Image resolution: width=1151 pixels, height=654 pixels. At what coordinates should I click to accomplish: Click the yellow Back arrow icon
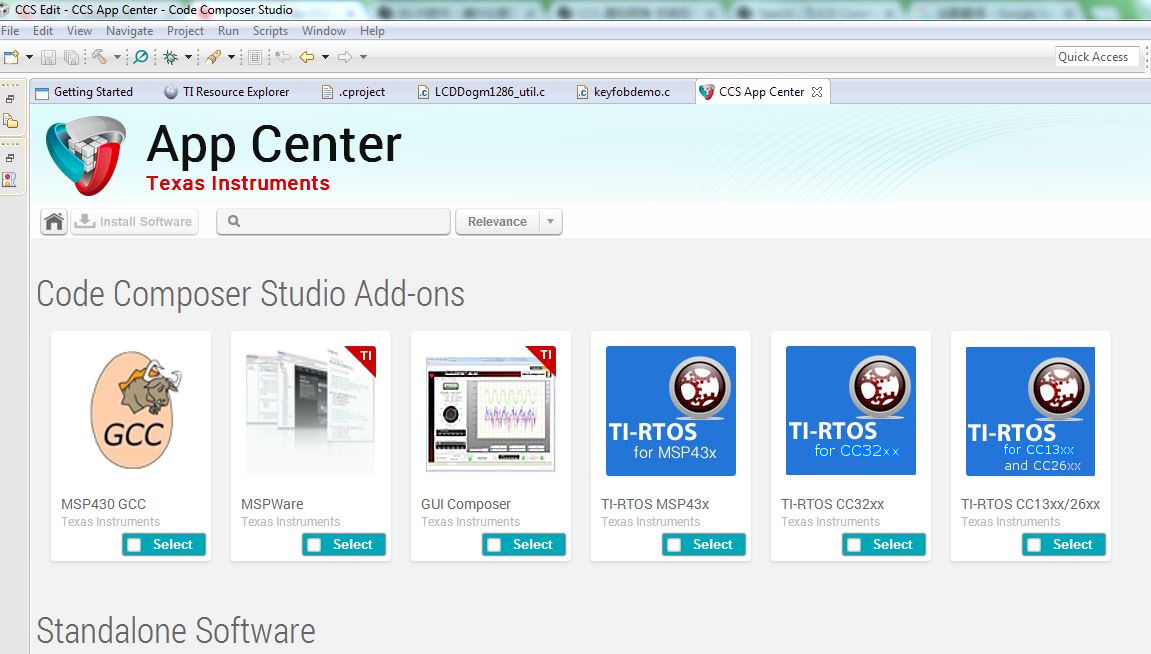click(x=307, y=57)
